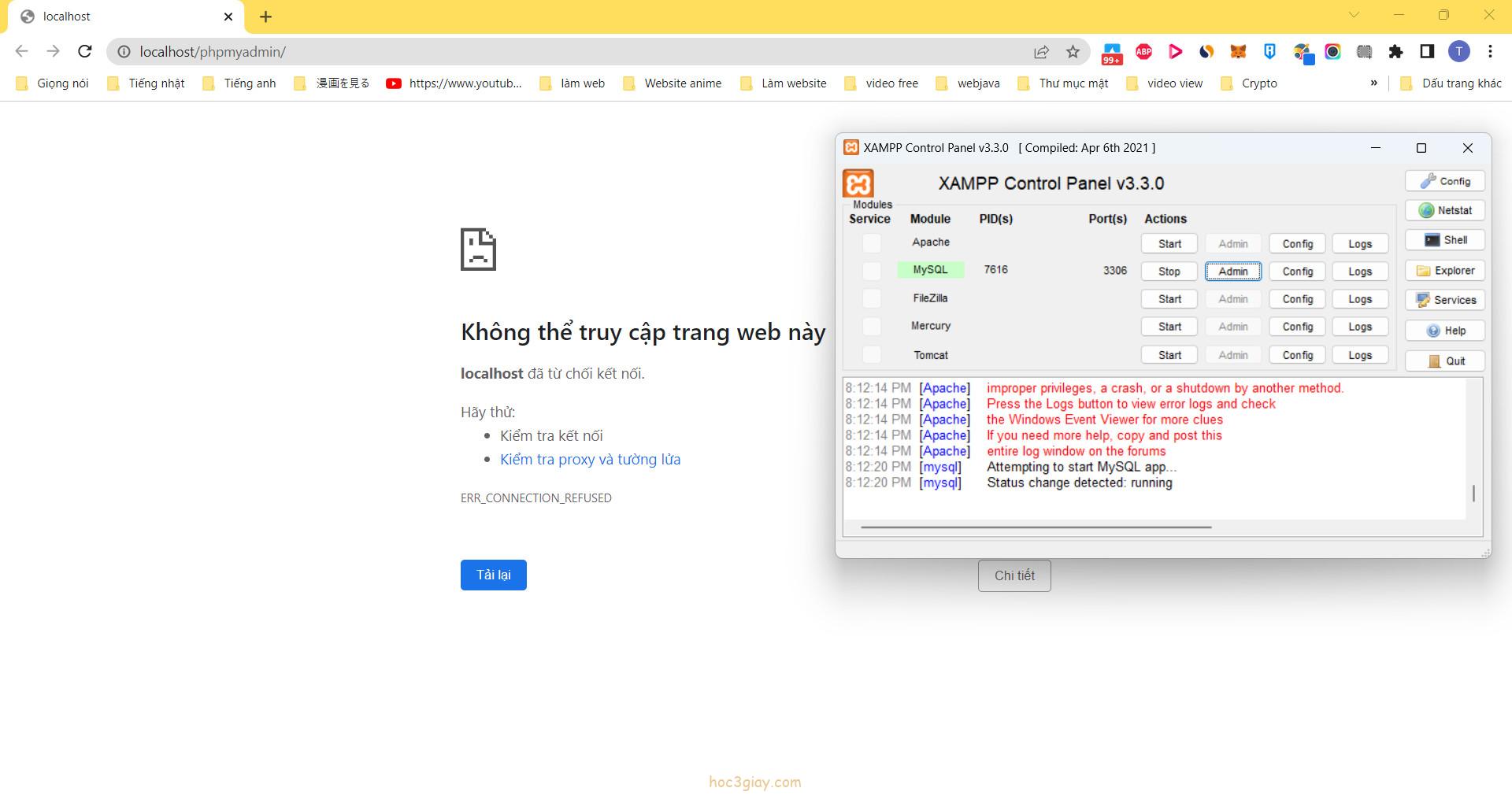Click the Tải lại reload button
The width and height of the screenshot is (1512, 799).
point(494,575)
